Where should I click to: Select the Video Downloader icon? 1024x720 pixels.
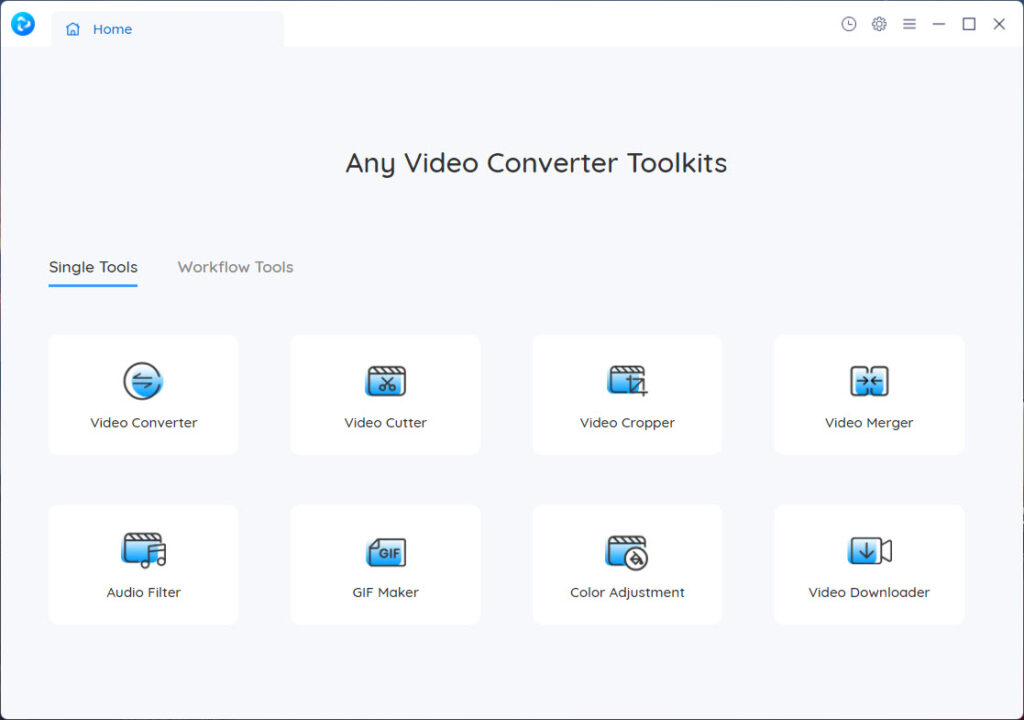click(x=869, y=551)
